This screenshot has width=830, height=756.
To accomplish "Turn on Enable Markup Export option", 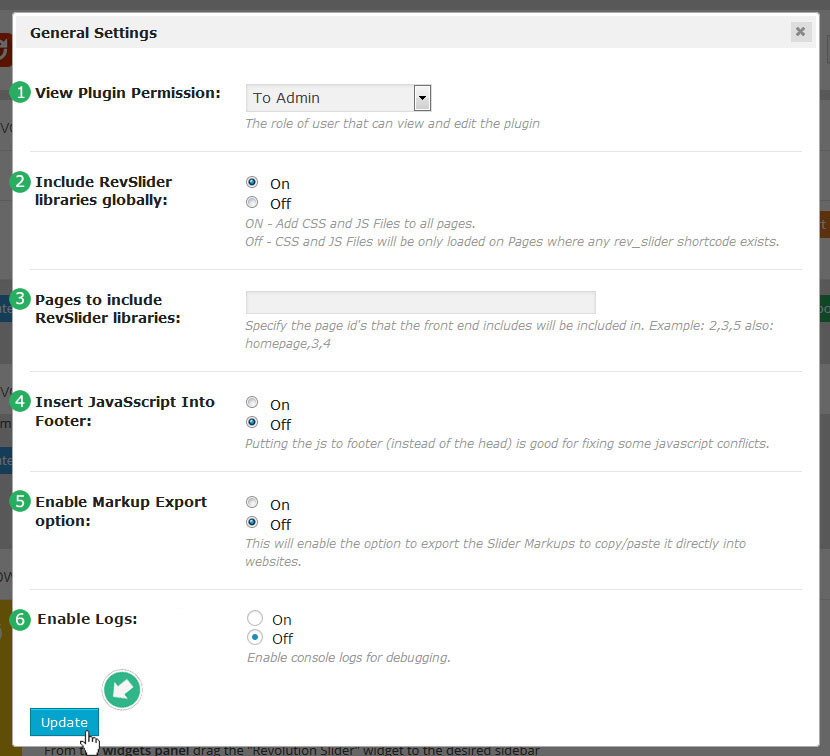I will (252, 504).
